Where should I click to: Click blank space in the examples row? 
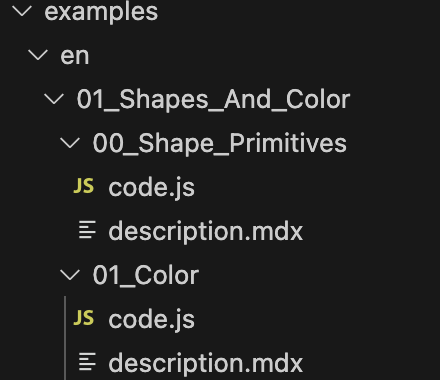pos(297,11)
